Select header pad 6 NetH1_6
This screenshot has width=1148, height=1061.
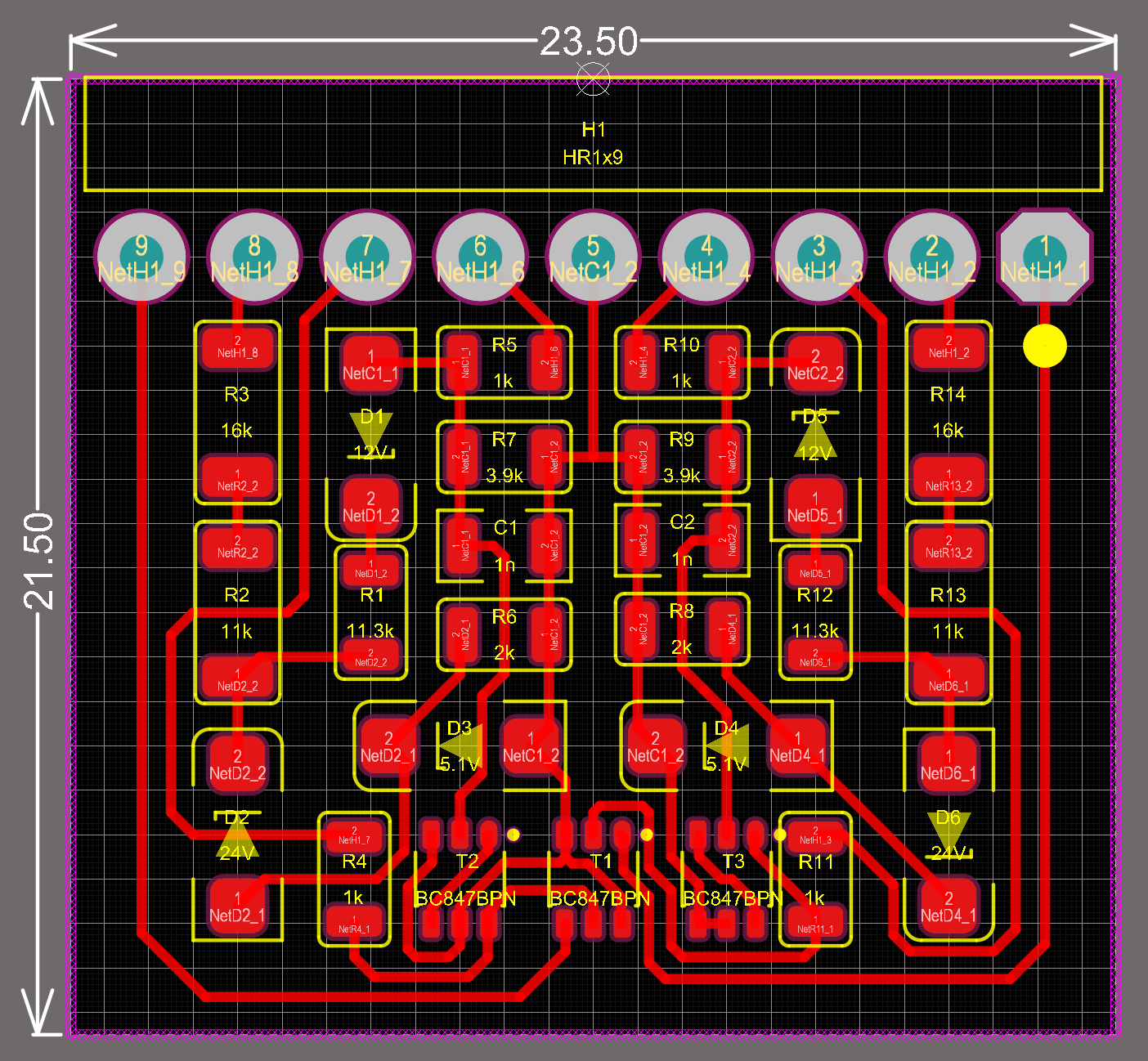click(x=480, y=257)
